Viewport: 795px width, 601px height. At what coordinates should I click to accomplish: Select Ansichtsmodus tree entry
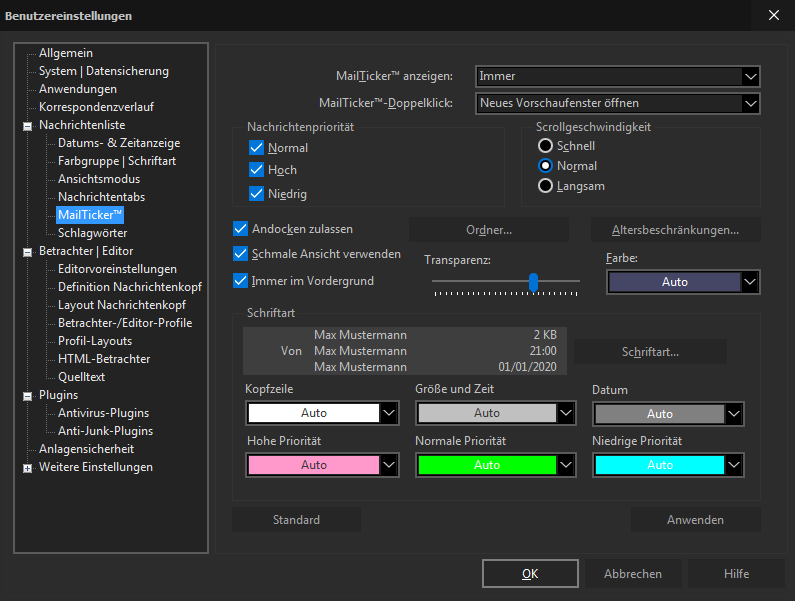pos(99,179)
